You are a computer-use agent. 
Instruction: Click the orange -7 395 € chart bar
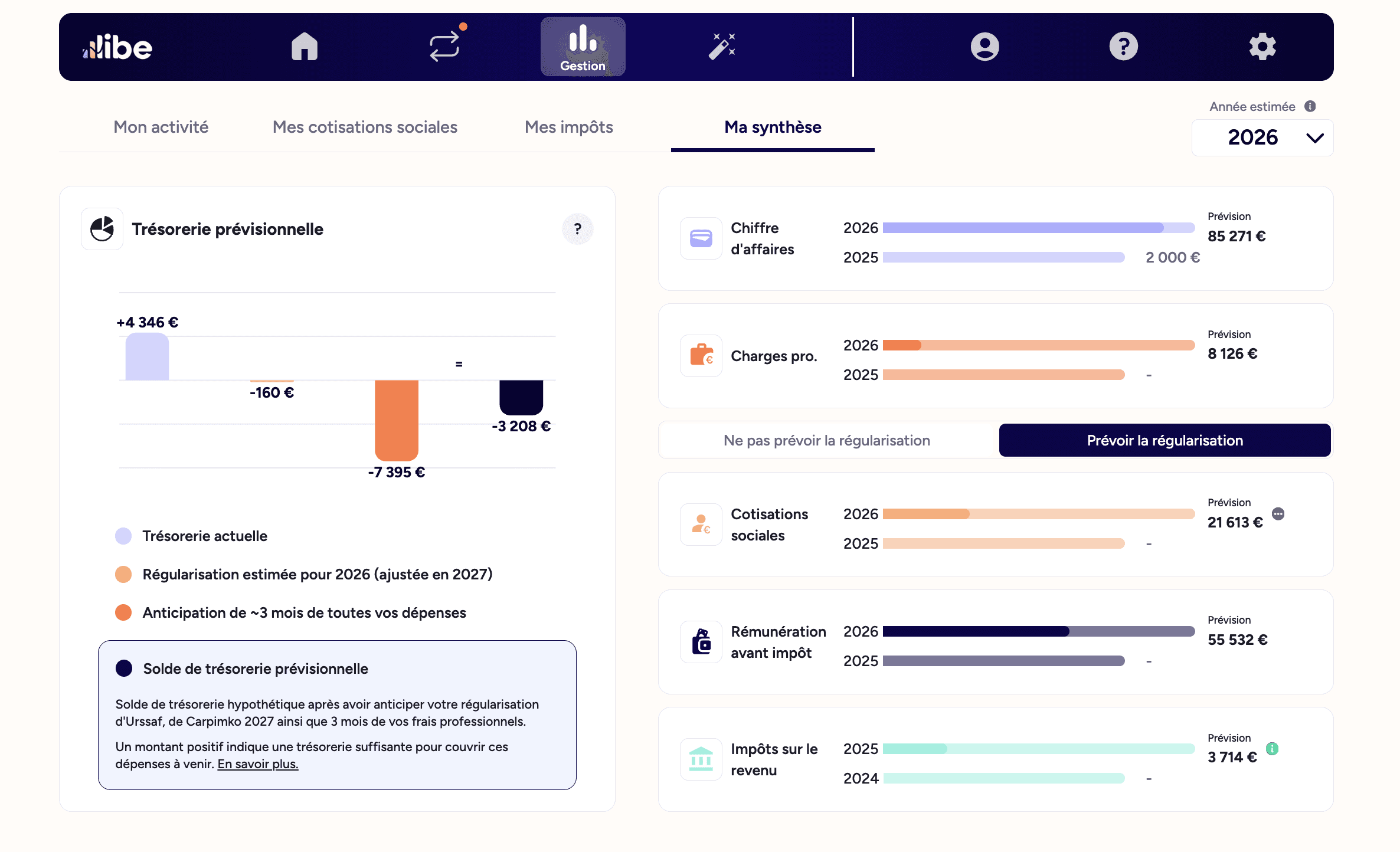(396, 419)
